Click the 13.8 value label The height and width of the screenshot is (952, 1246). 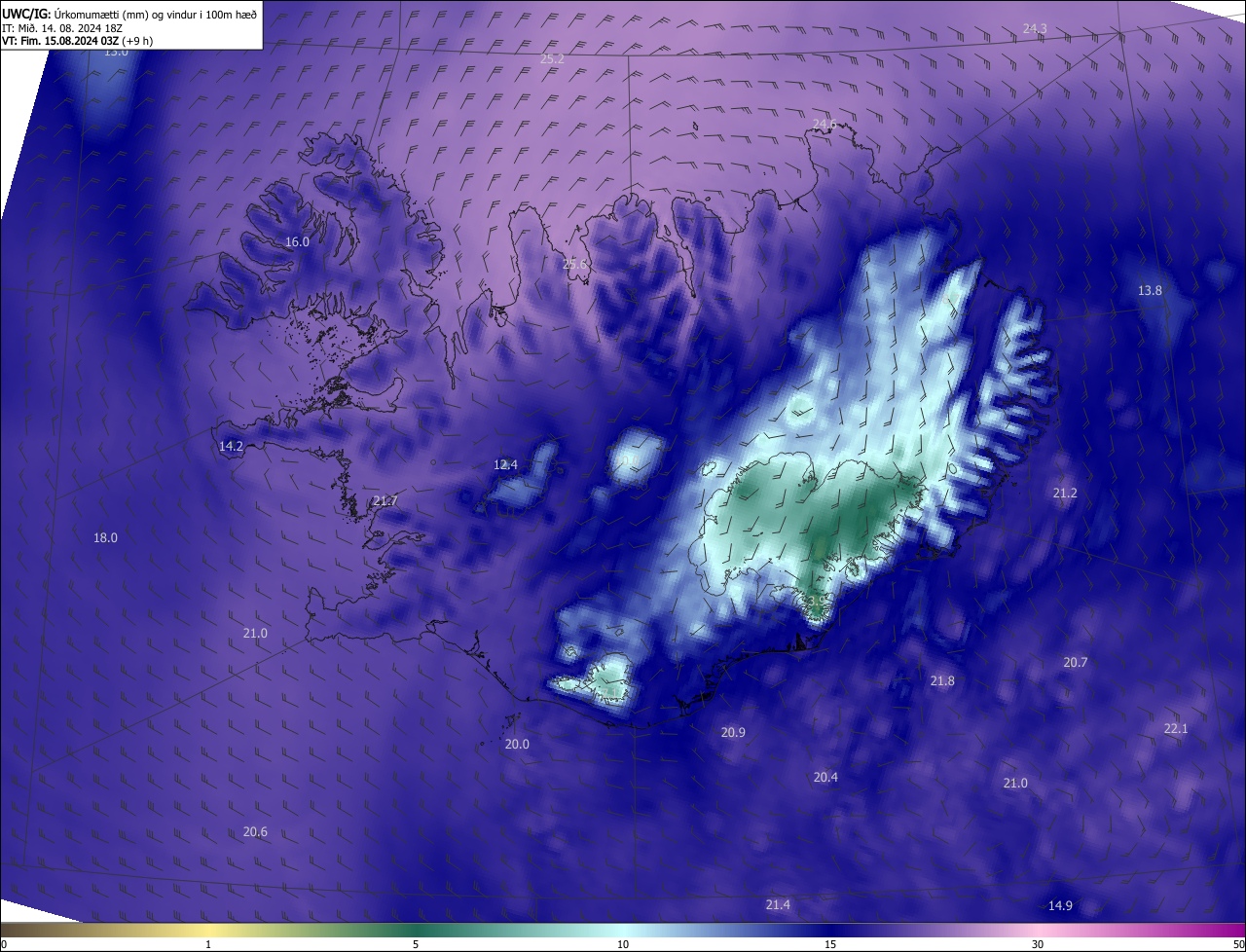coord(1150,291)
